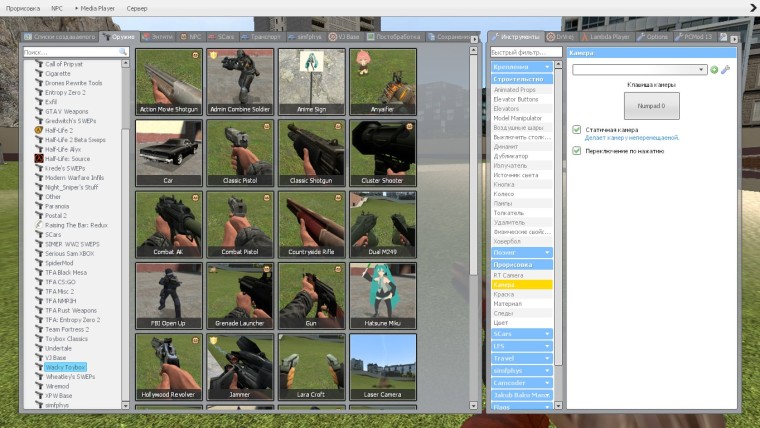Image resolution: width=760 pixels, height=428 pixels.
Task: Pick the Cluster Shooter icon
Action: [x=382, y=153]
